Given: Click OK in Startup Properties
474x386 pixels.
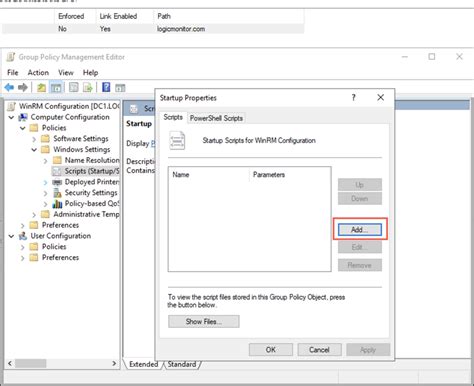Looking at the screenshot, I should tap(271, 350).
